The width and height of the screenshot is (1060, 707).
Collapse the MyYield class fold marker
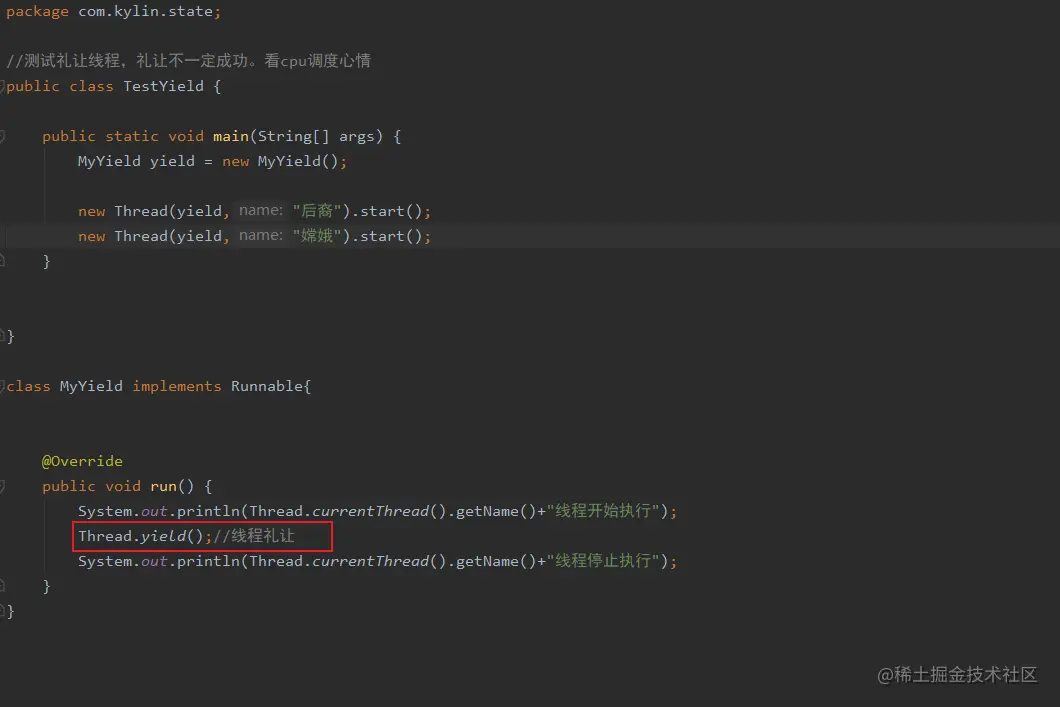2,387
